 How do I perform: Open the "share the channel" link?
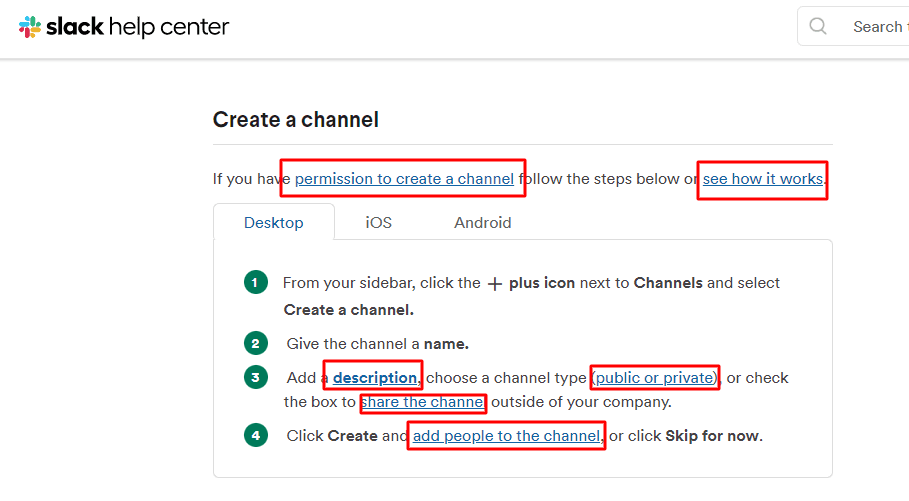423,403
